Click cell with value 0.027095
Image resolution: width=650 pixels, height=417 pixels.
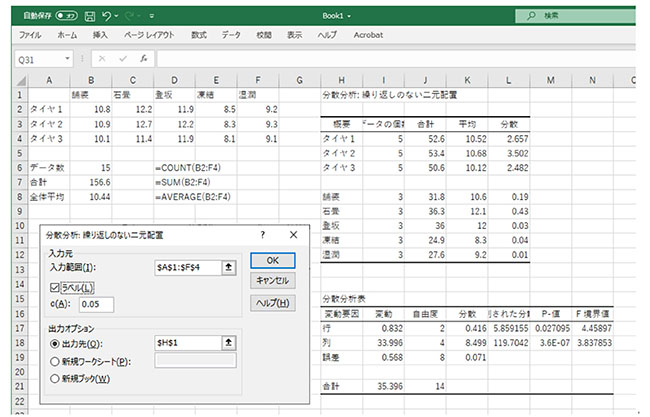click(x=551, y=328)
